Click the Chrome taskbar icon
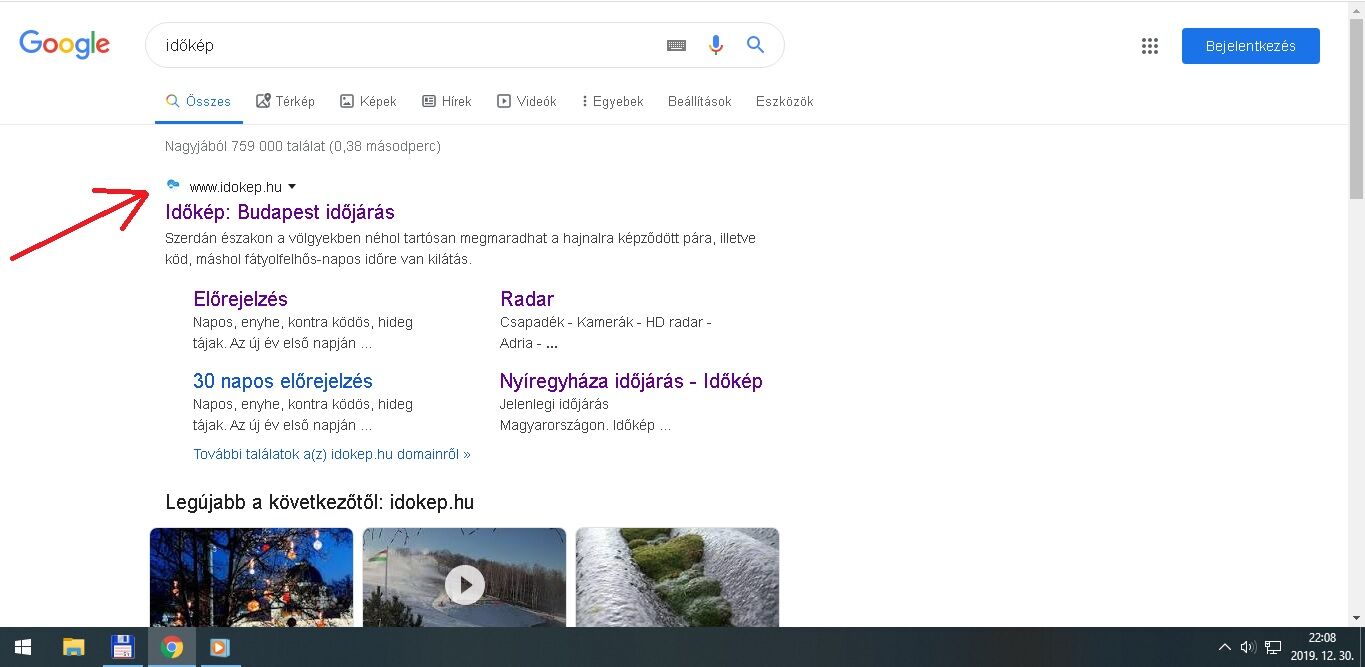 click(x=172, y=647)
